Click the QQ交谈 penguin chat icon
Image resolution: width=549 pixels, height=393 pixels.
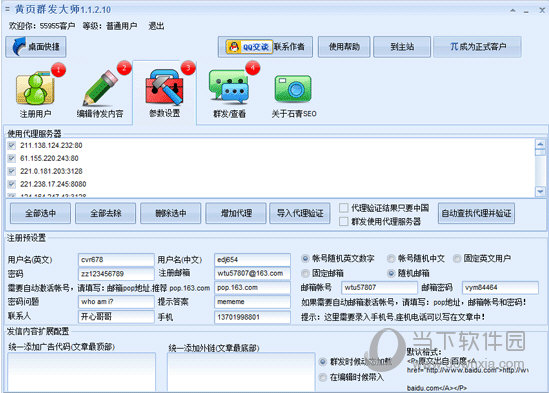(249, 47)
